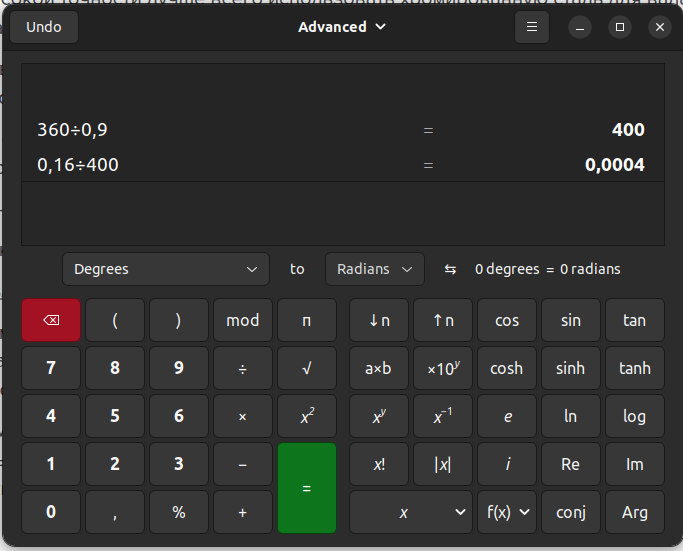The image size is (683, 551).
Task: Click the square root symbol key
Action: 307,368
